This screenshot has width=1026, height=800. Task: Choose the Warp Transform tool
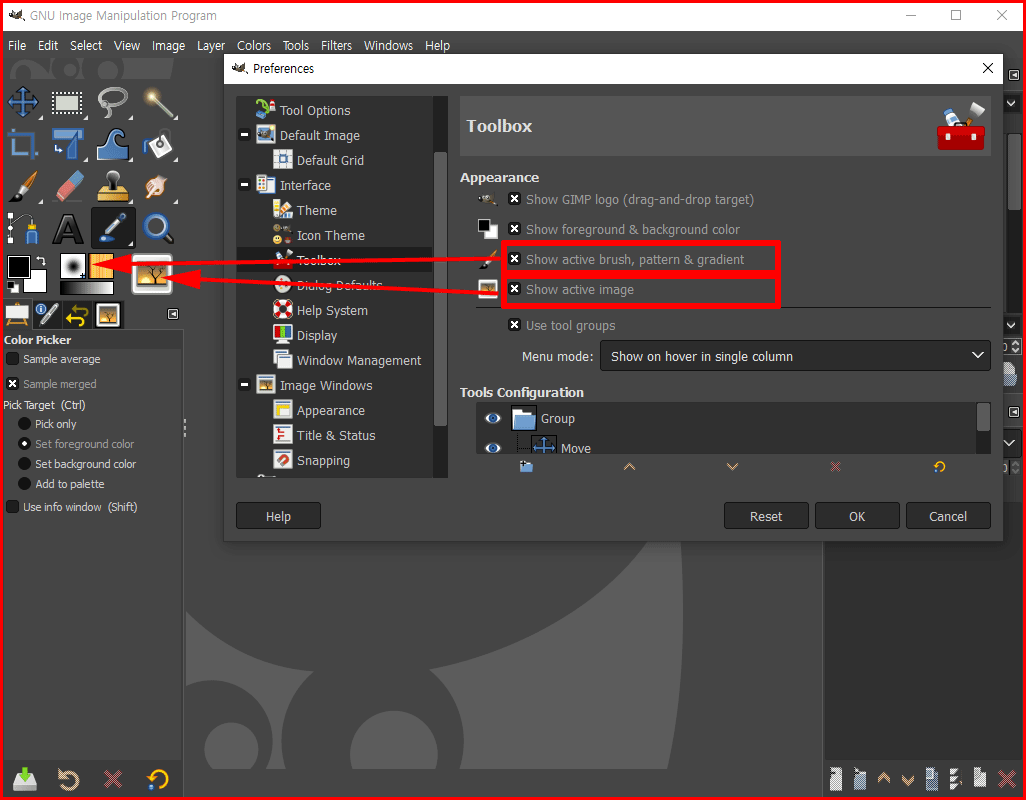click(113, 144)
